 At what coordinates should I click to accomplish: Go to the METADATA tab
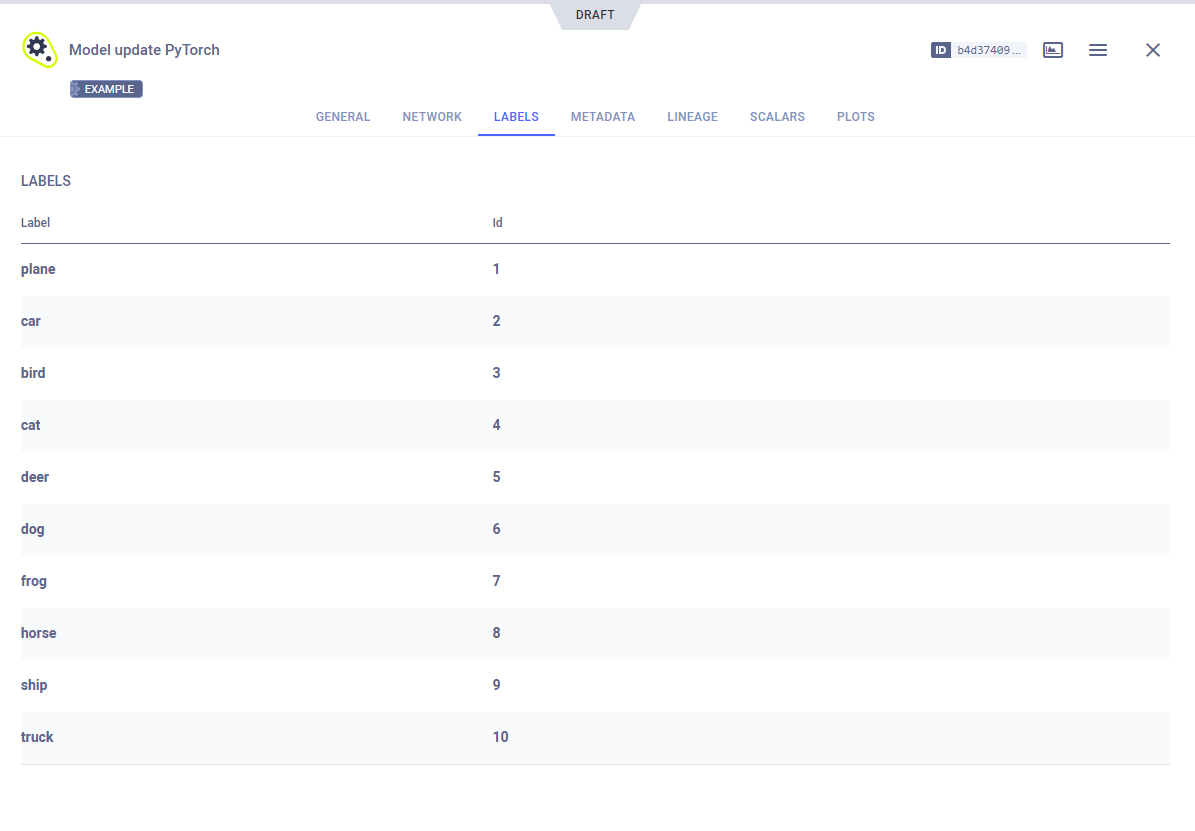[603, 117]
